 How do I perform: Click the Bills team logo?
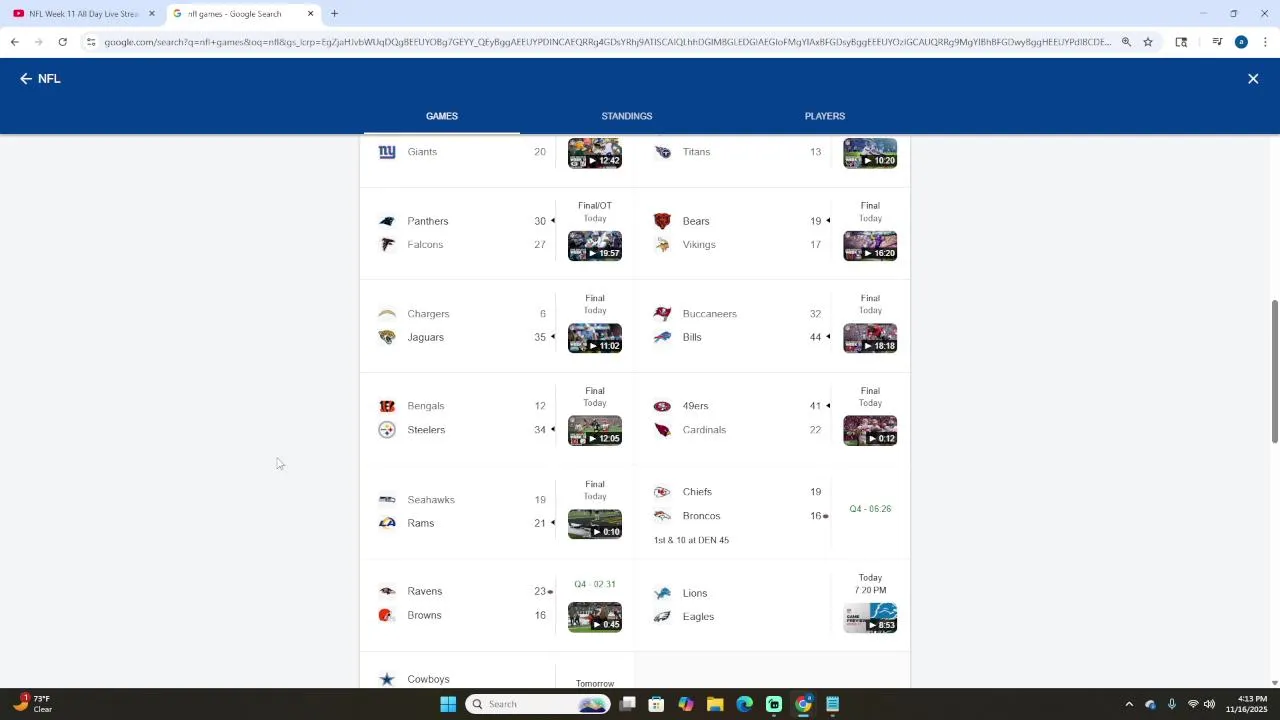[662, 337]
